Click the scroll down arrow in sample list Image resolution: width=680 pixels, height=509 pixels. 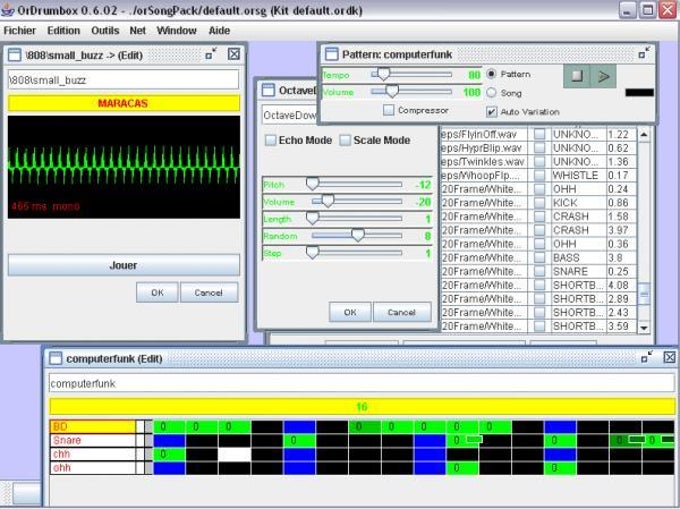643,327
